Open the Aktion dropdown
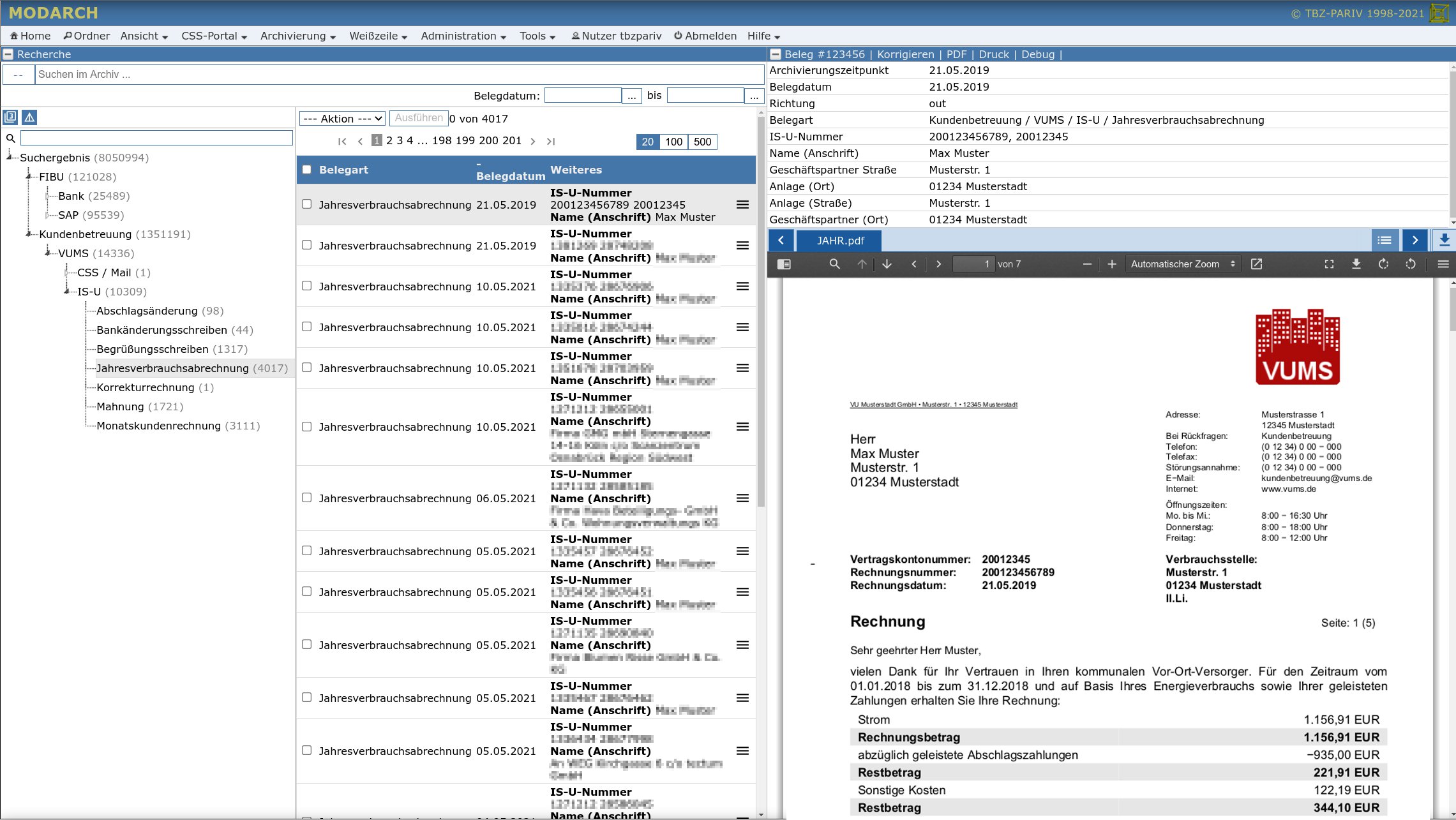The height and width of the screenshot is (820, 1456). (342, 119)
